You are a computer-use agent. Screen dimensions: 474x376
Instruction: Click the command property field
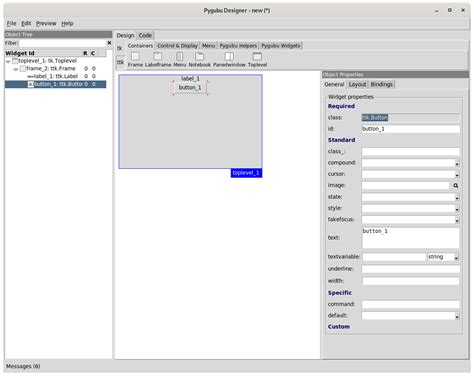(x=411, y=304)
